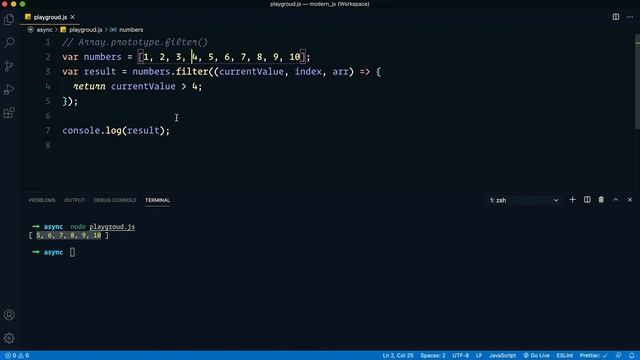Click LF end of line selector
The width and height of the screenshot is (640, 360).
[479, 356]
